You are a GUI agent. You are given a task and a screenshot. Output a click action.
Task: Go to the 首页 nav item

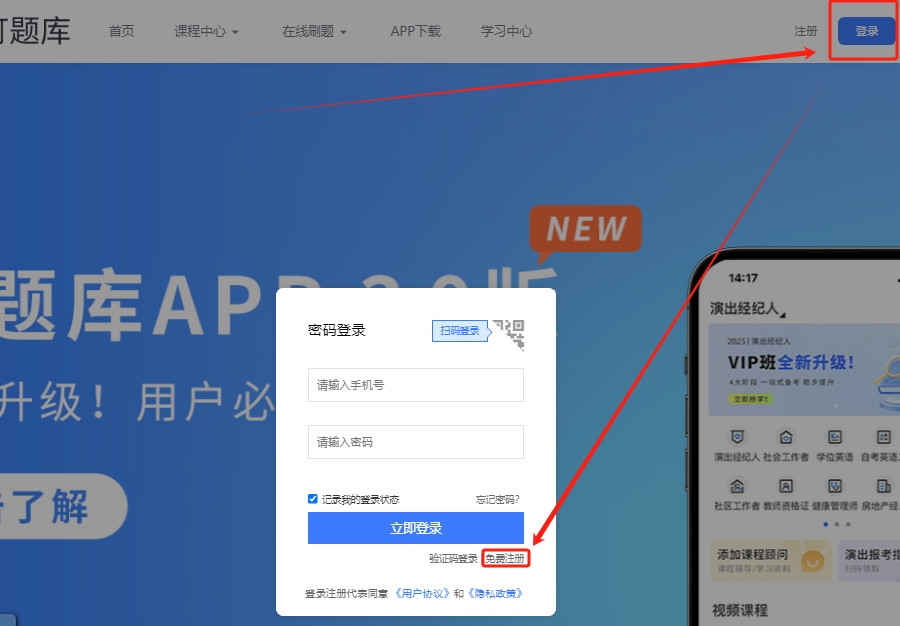point(122,31)
